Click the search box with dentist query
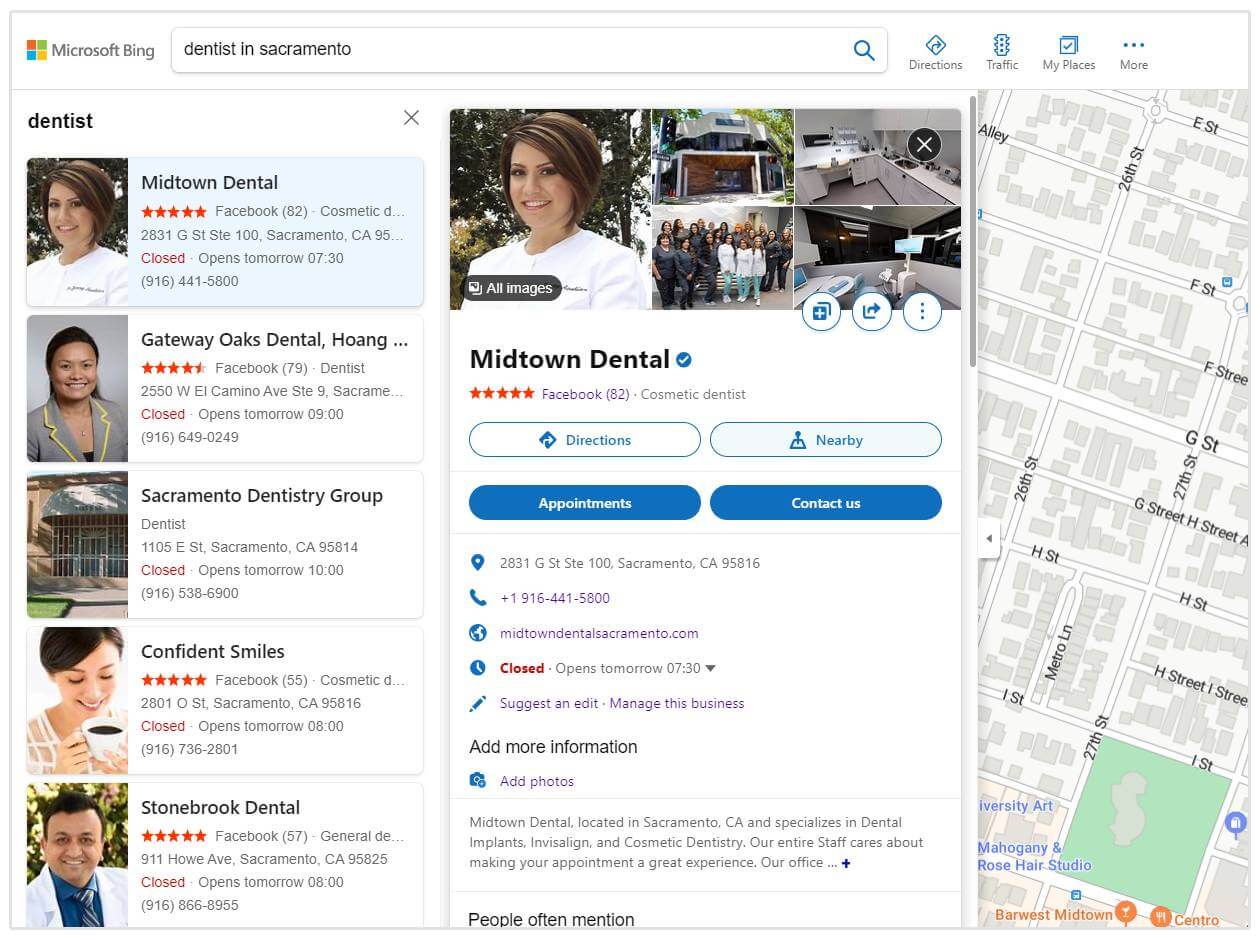The width and height of the screenshot is (1260, 940). [x=510, y=50]
